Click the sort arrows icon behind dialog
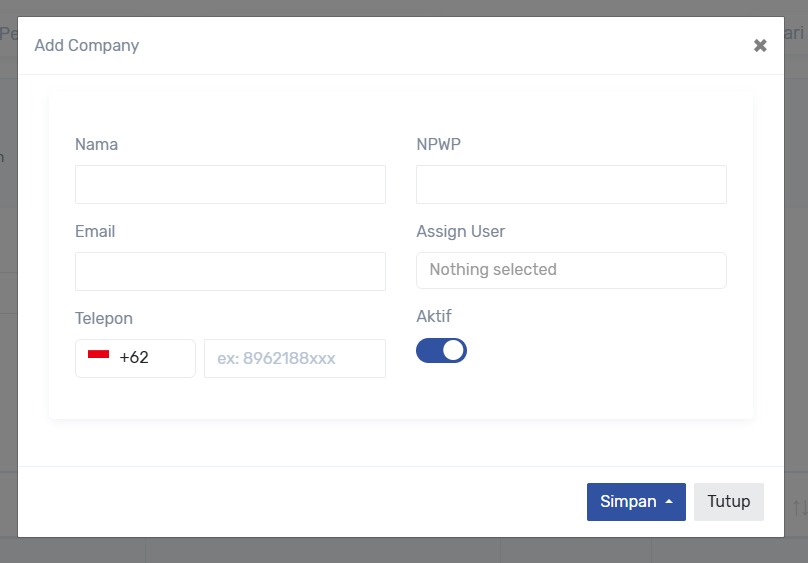The image size is (808, 563). click(799, 508)
